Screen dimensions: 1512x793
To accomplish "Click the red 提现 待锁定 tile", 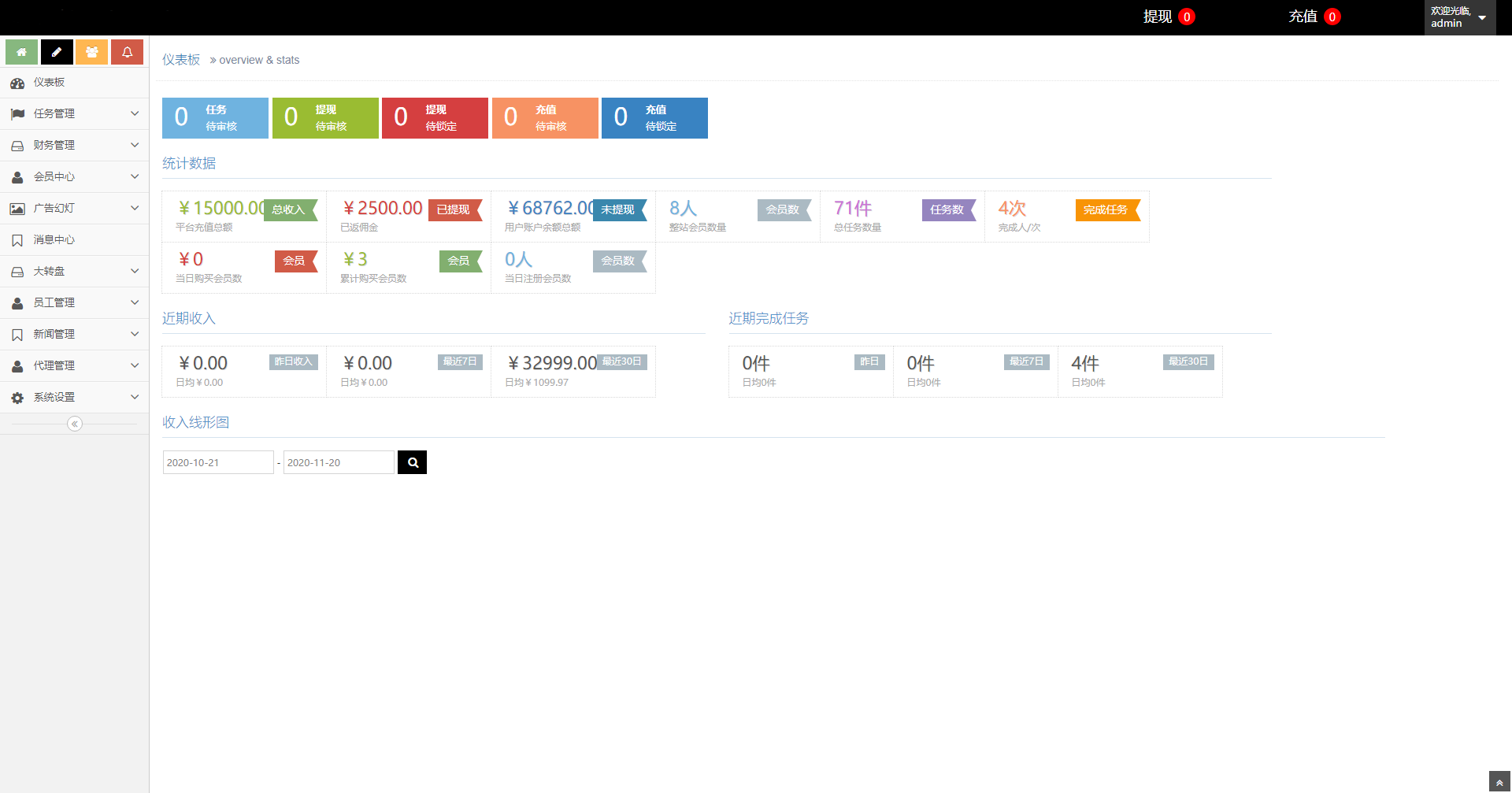I will (x=435, y=118).
